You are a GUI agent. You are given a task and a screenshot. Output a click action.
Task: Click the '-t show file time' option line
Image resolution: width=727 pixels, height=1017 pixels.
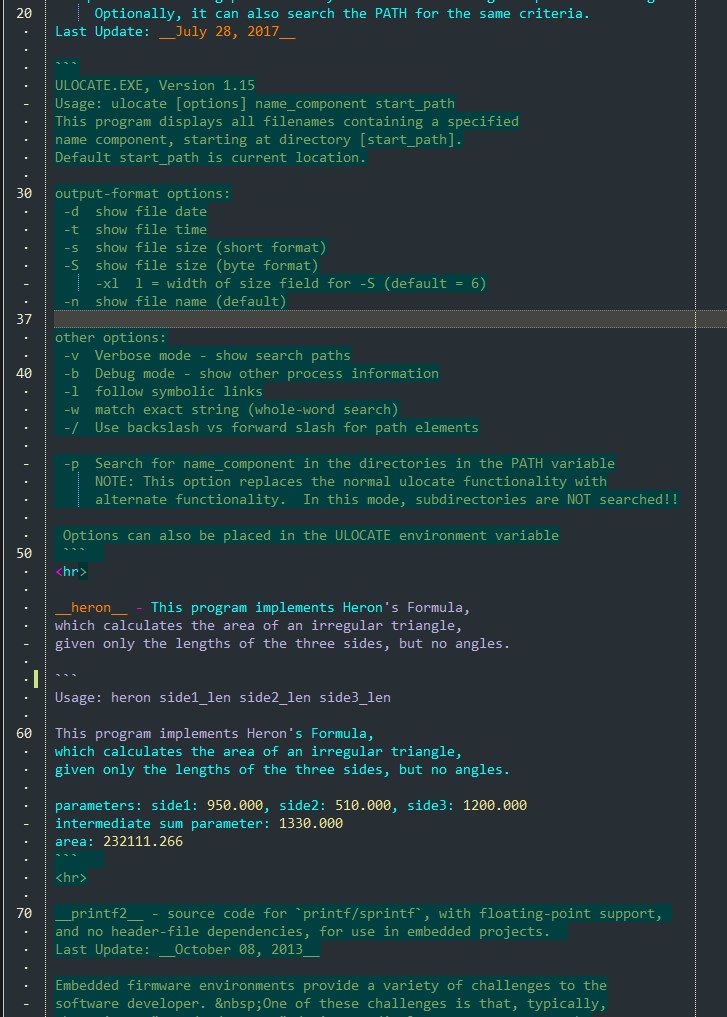(x=135, y=230)
